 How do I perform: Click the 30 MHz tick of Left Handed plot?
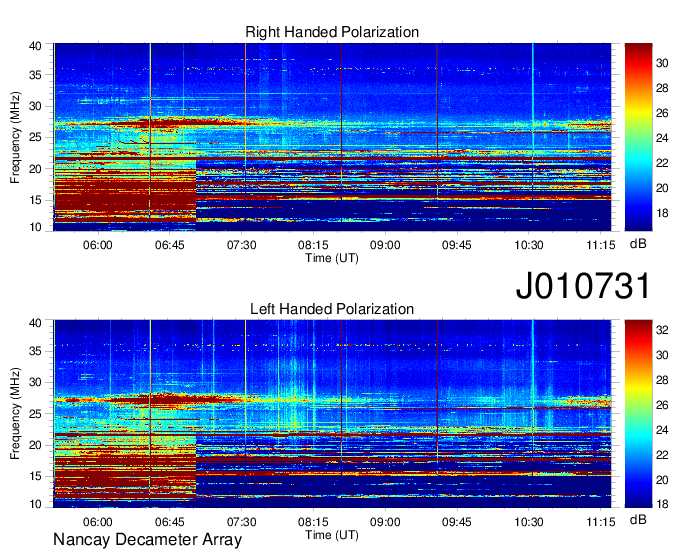click(x=35, y=382)
